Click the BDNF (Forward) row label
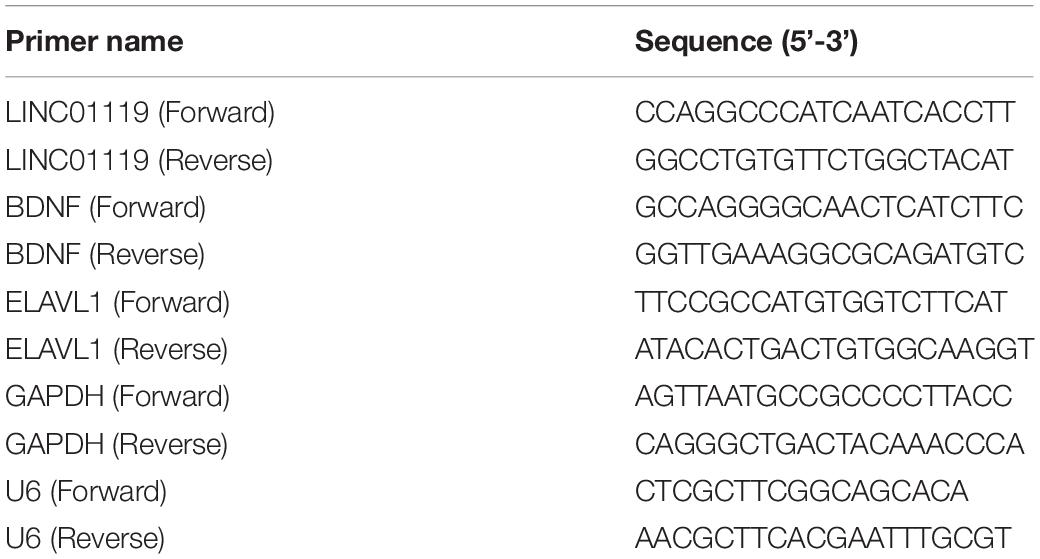This screenshot has height=559, width=1040. point(105,208)
